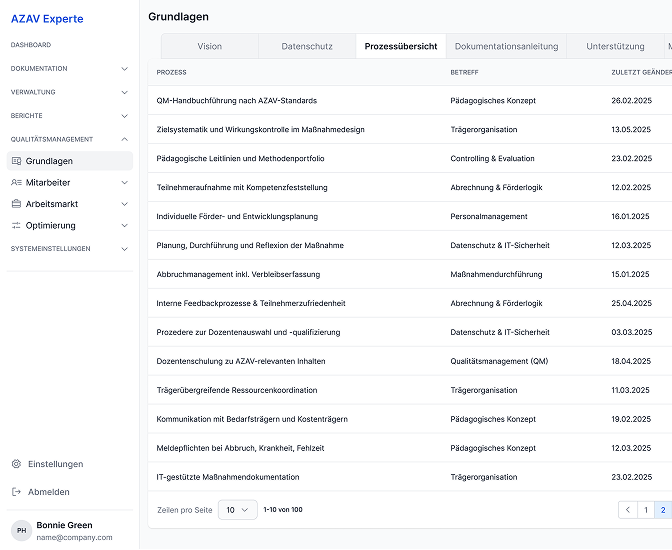Click Qualitätsmanagement (QM) cell
The height and width of the screenshot is (550, 672).
(499, 361)
